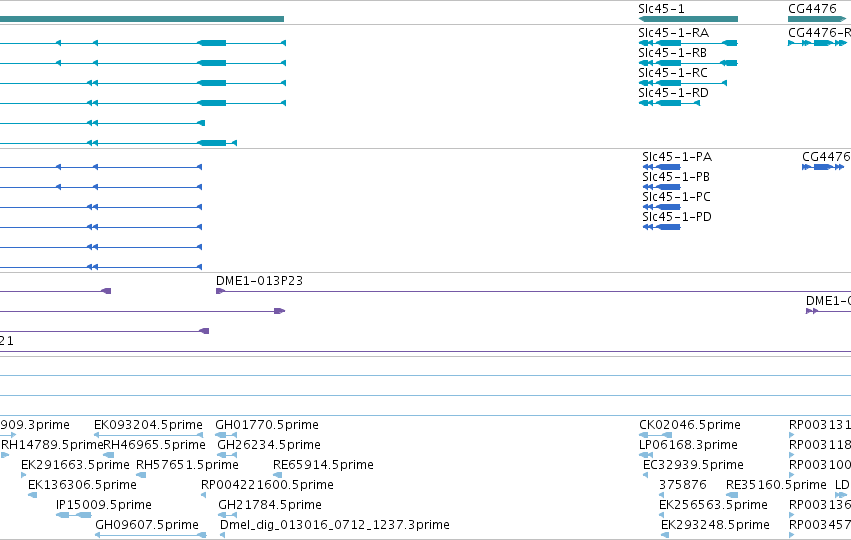The height and width of the screenshot is (540, 851).
Task: Select transcript Slc45-1-RC
Action: (x=683, y=83)
